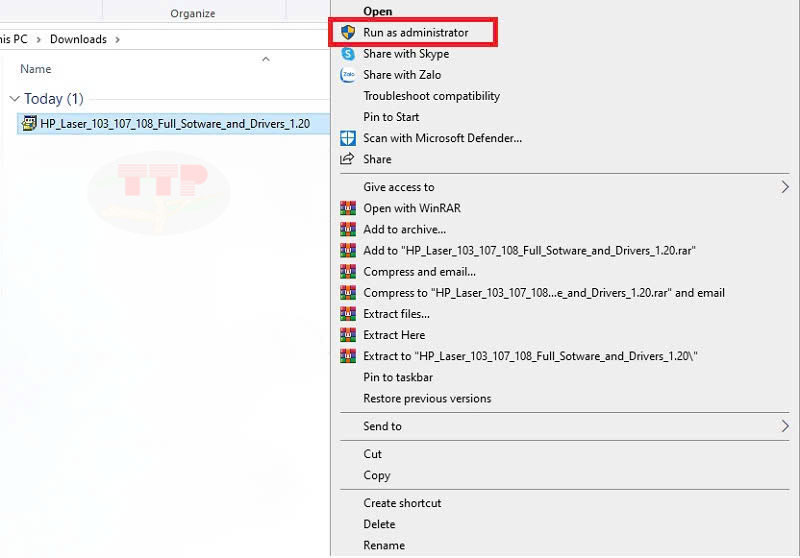This screenshot has height=558, width=800.
Task: Click the Share arrow icon
Action: (x=348, y=159)
